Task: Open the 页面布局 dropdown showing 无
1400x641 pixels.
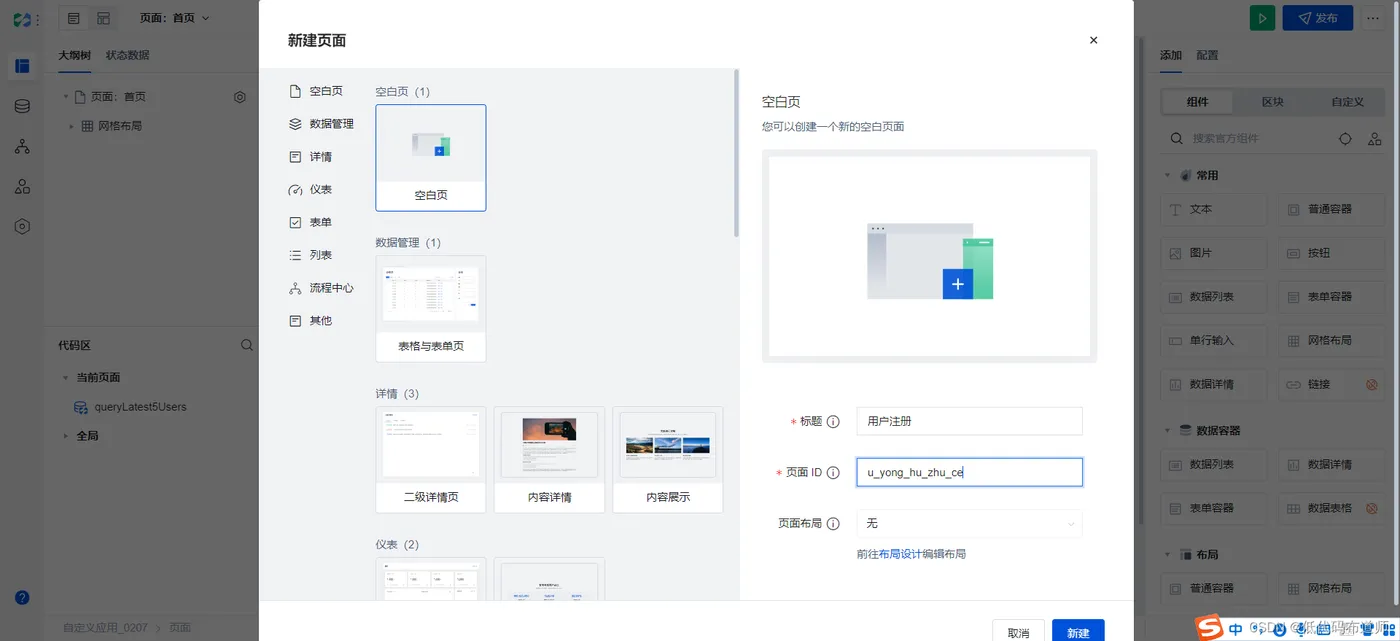Action: tap(969, 523)
